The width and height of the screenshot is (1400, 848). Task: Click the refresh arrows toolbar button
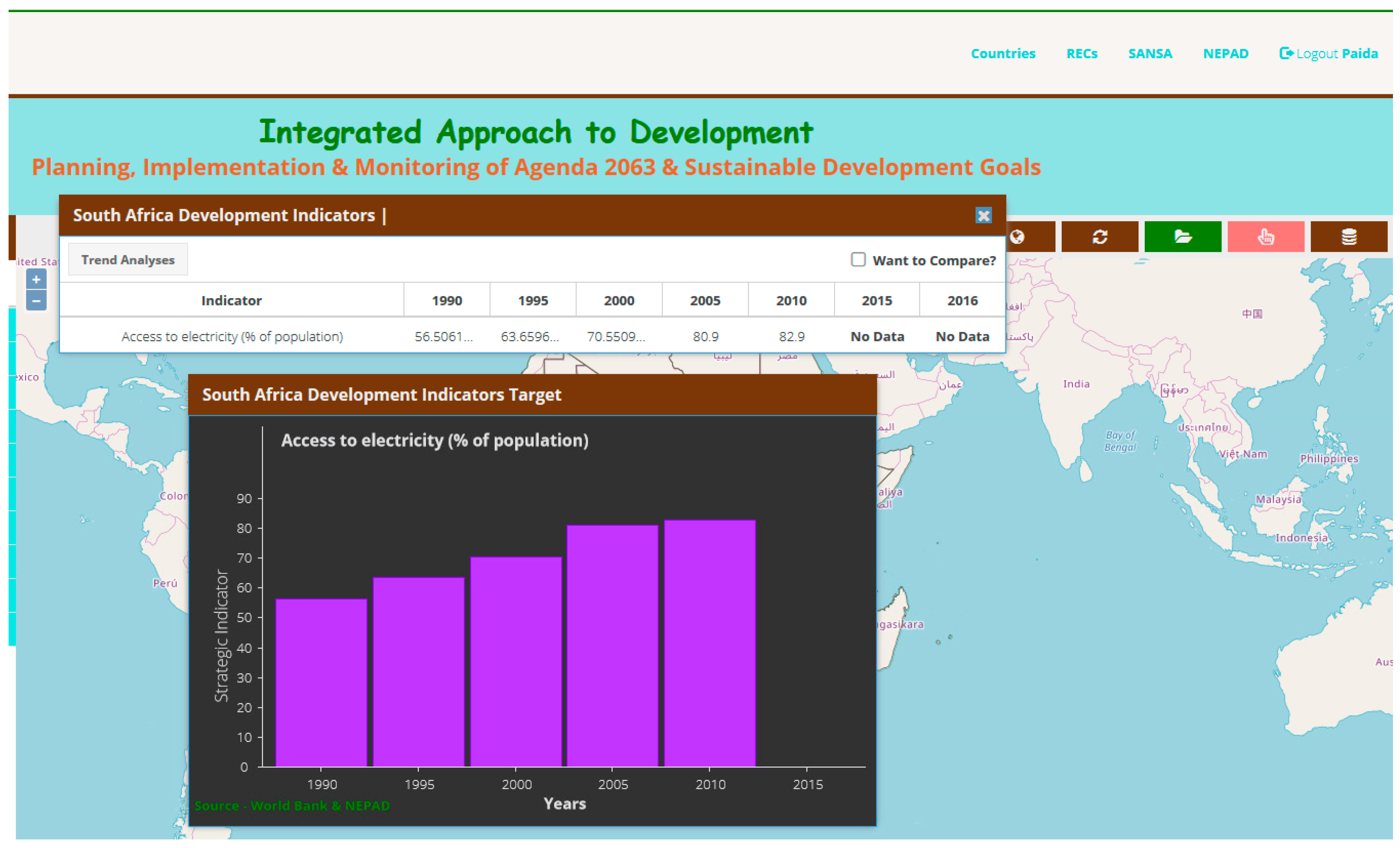click(x=1100, y=236)
